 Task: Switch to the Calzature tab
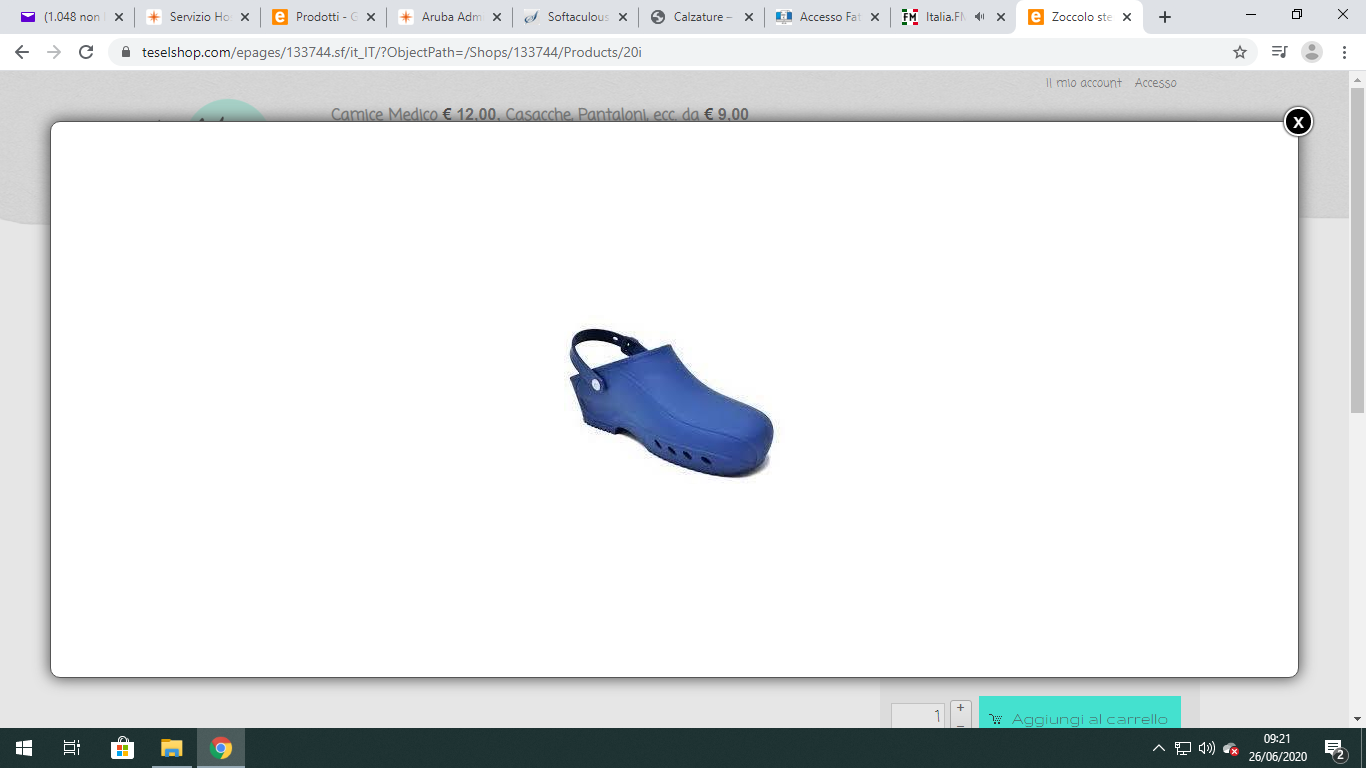pyautogui.click(x=701, y=17)
